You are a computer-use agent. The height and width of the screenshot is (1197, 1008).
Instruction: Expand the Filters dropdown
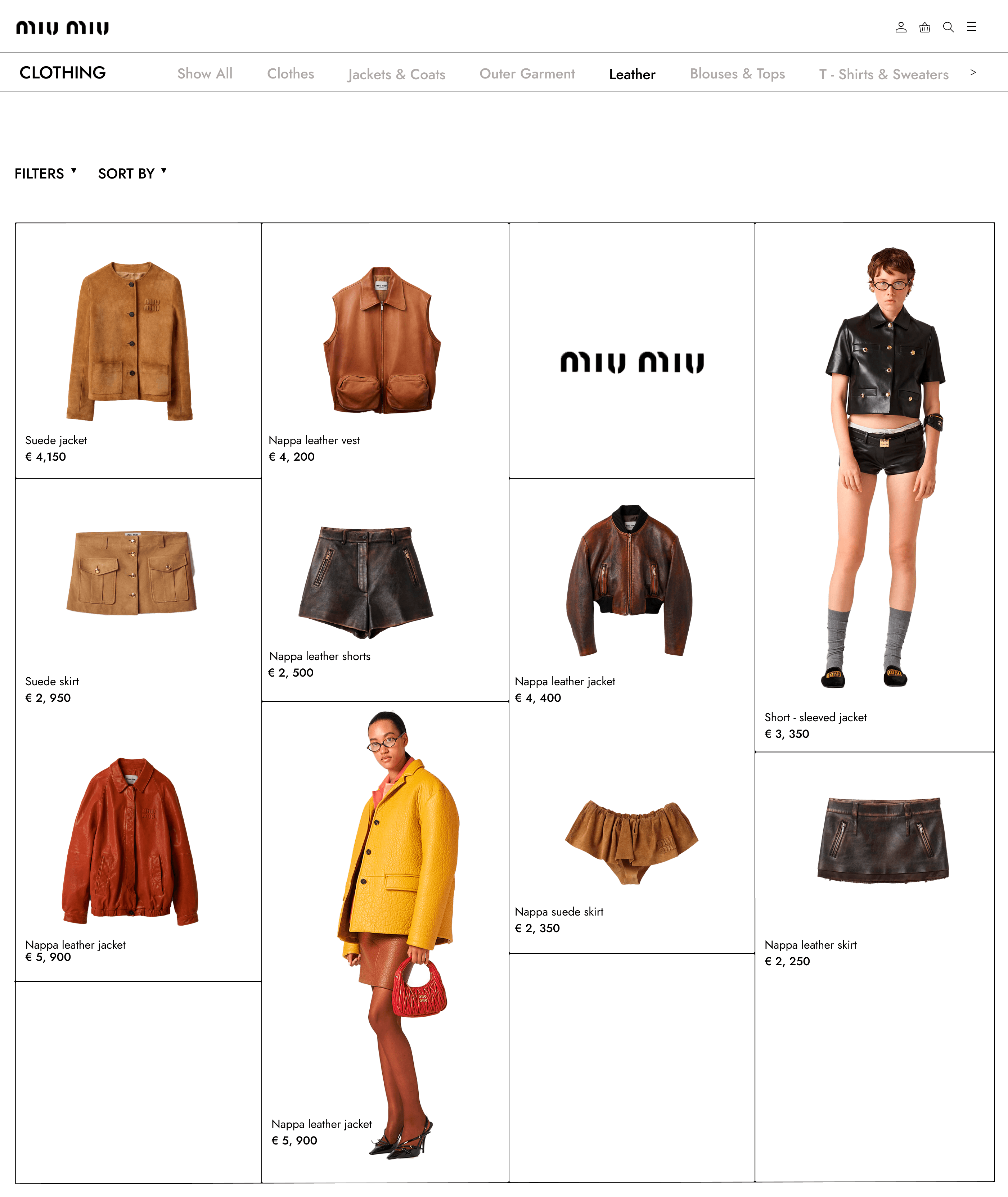click(x=45, y=173)
